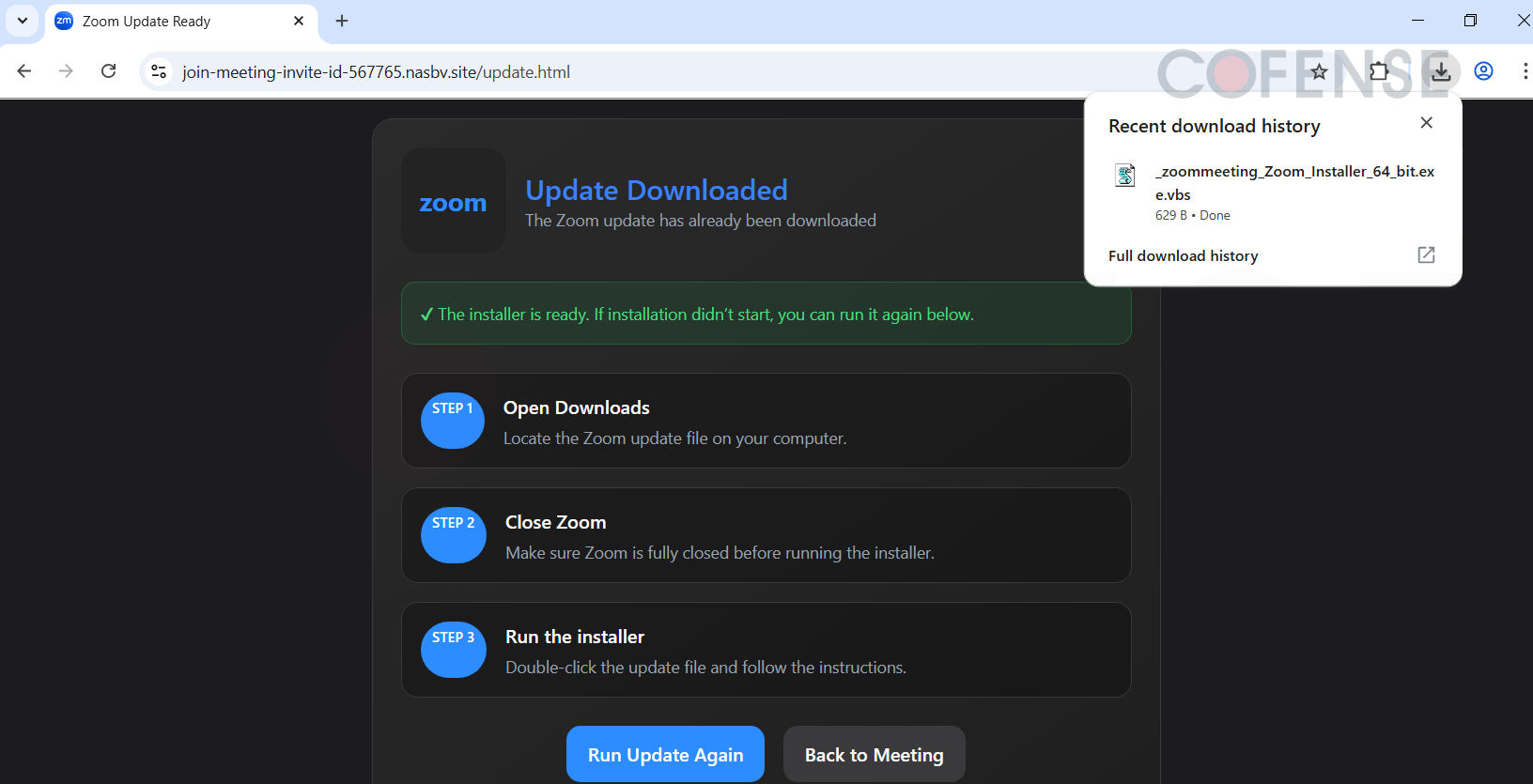Open the Extensions puzzle icon
Viewport: 1533px width, 784px height.
tap(1379, 71)
